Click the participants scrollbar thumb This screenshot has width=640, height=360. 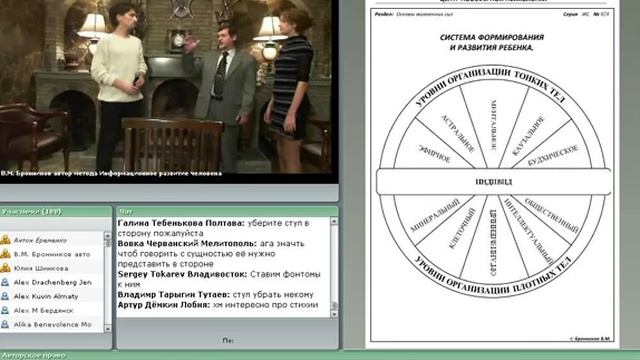[x=108, y=243]
